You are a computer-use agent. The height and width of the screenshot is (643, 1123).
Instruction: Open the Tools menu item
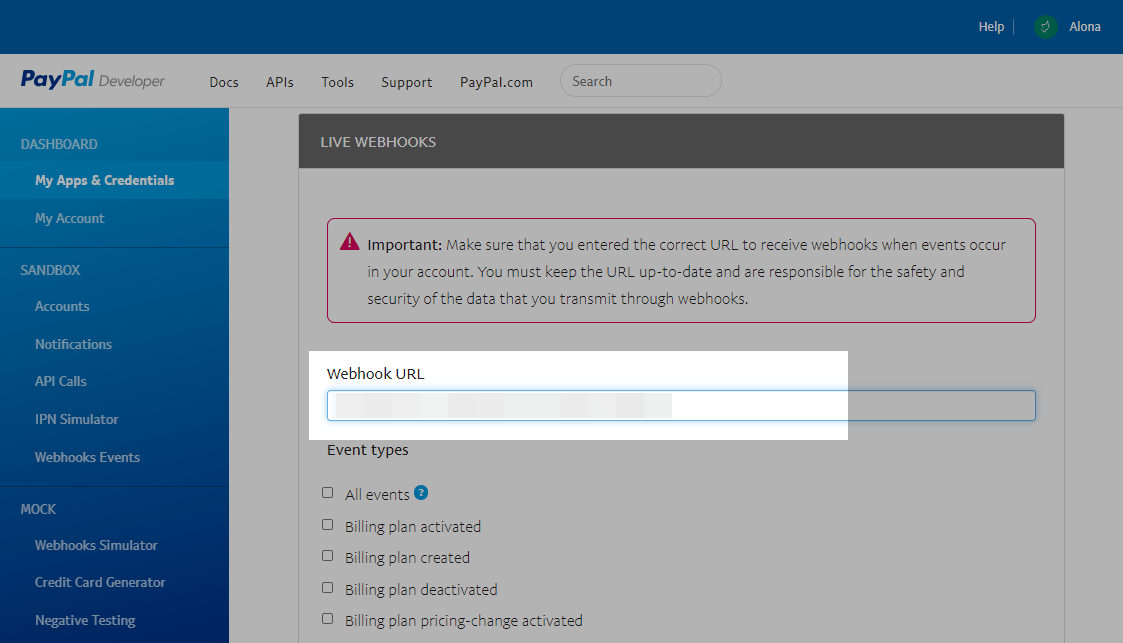tap(337, 82)
